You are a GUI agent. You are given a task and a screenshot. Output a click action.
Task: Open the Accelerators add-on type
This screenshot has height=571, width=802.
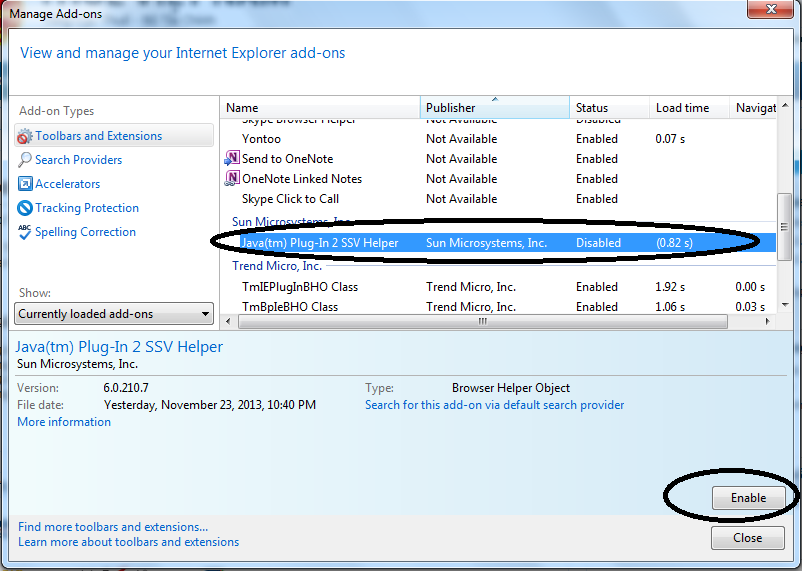pyautogui.click(x=68, y=184)
